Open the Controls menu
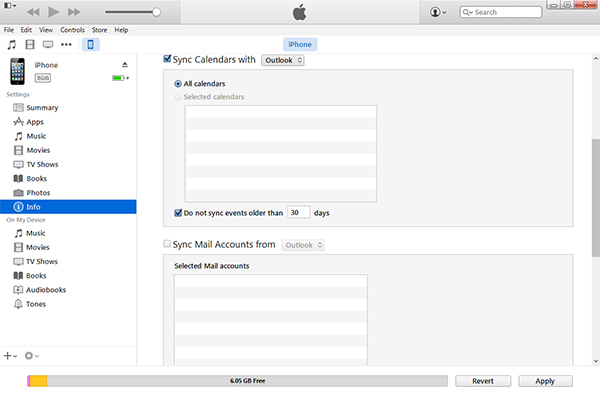 click(72, 30)
